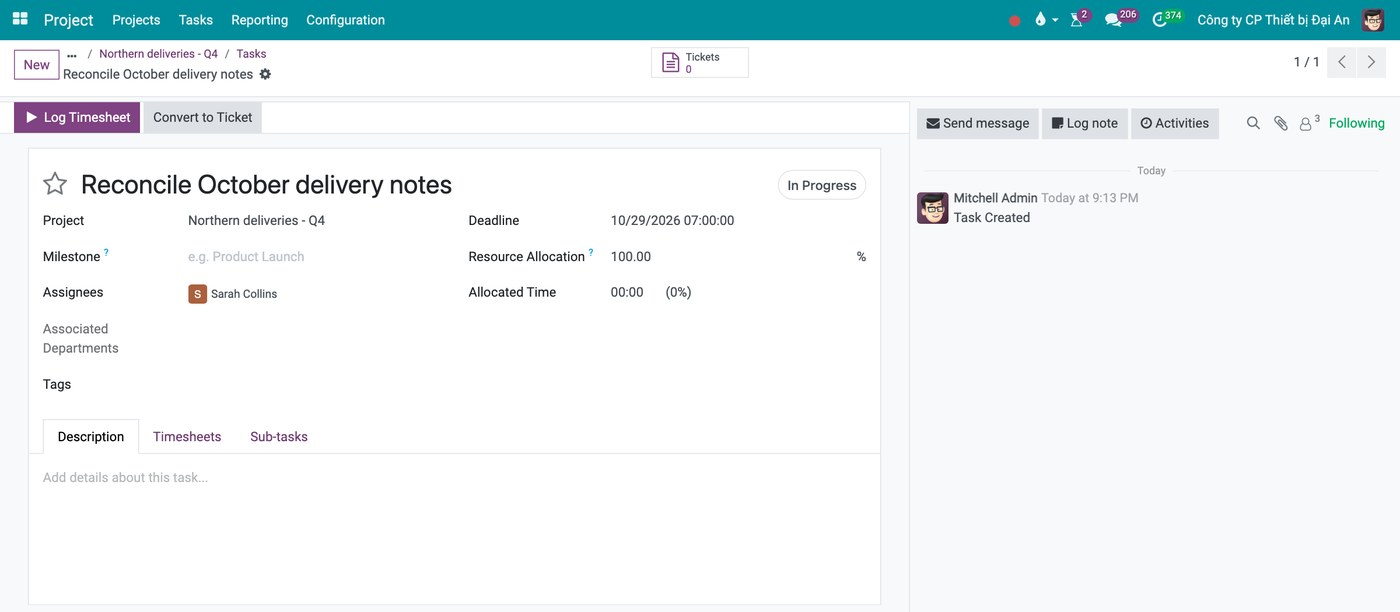
Task: Open the Tasks menu
Action: pyautogui.click(x=196, y=20)
